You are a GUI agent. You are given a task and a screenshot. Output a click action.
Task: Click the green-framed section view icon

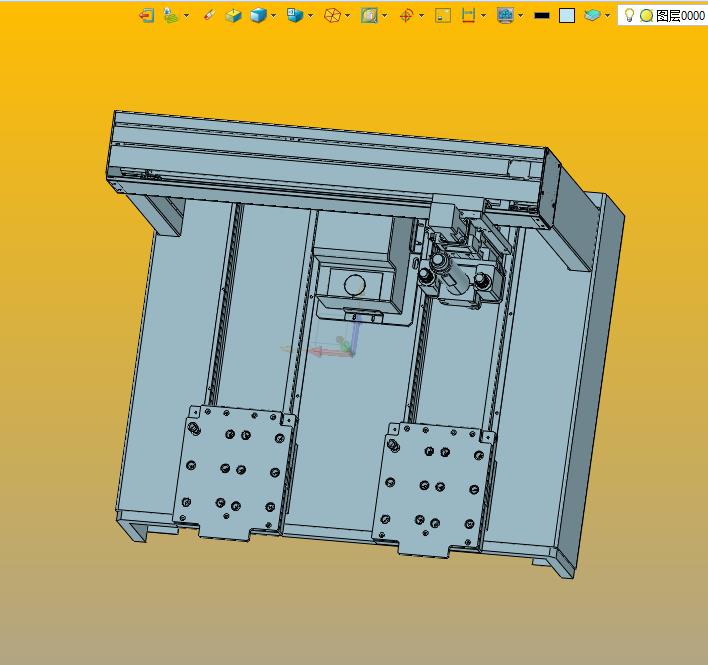click(x=369, y=16)
